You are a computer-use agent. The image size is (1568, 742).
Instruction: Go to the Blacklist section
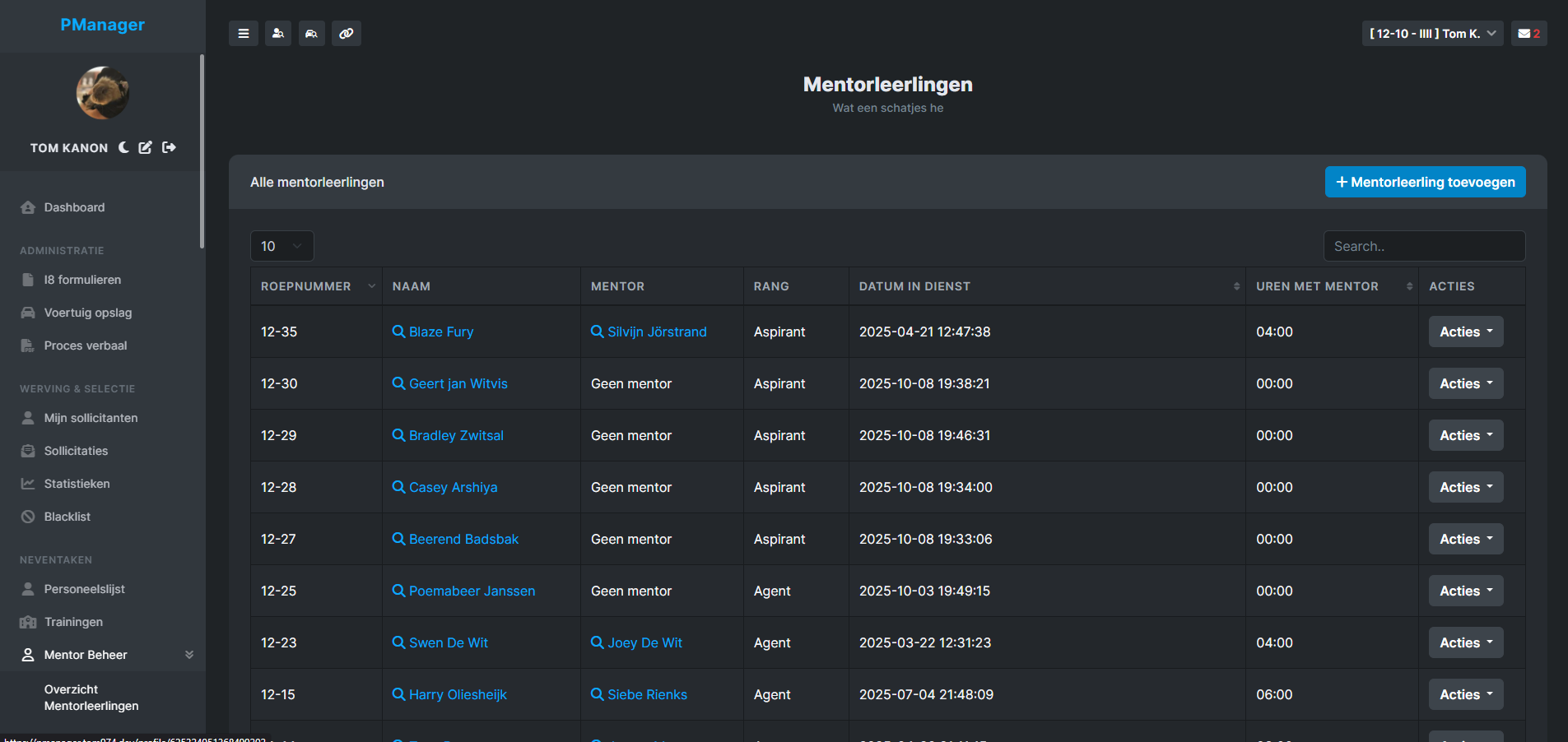[67, 517]
